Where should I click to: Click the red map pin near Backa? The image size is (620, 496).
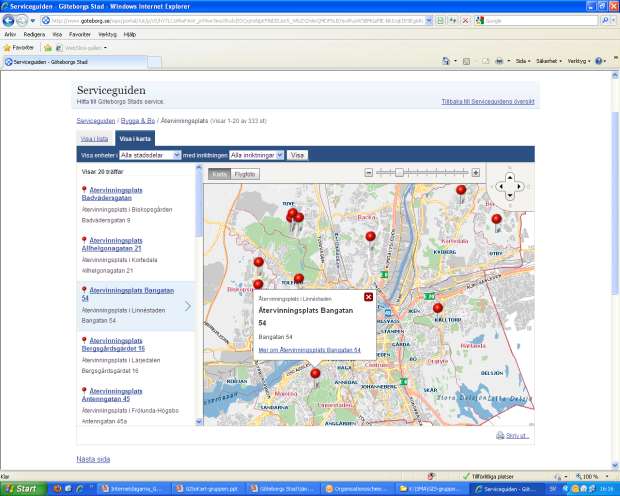click(x=370, y=237)
